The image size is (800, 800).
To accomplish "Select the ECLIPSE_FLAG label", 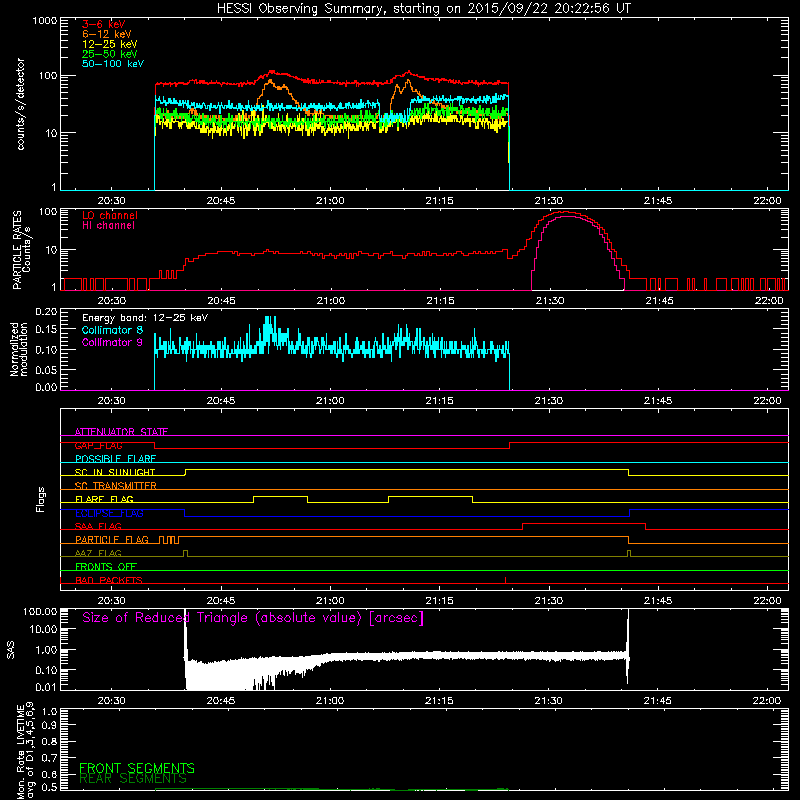I will 109,513.
